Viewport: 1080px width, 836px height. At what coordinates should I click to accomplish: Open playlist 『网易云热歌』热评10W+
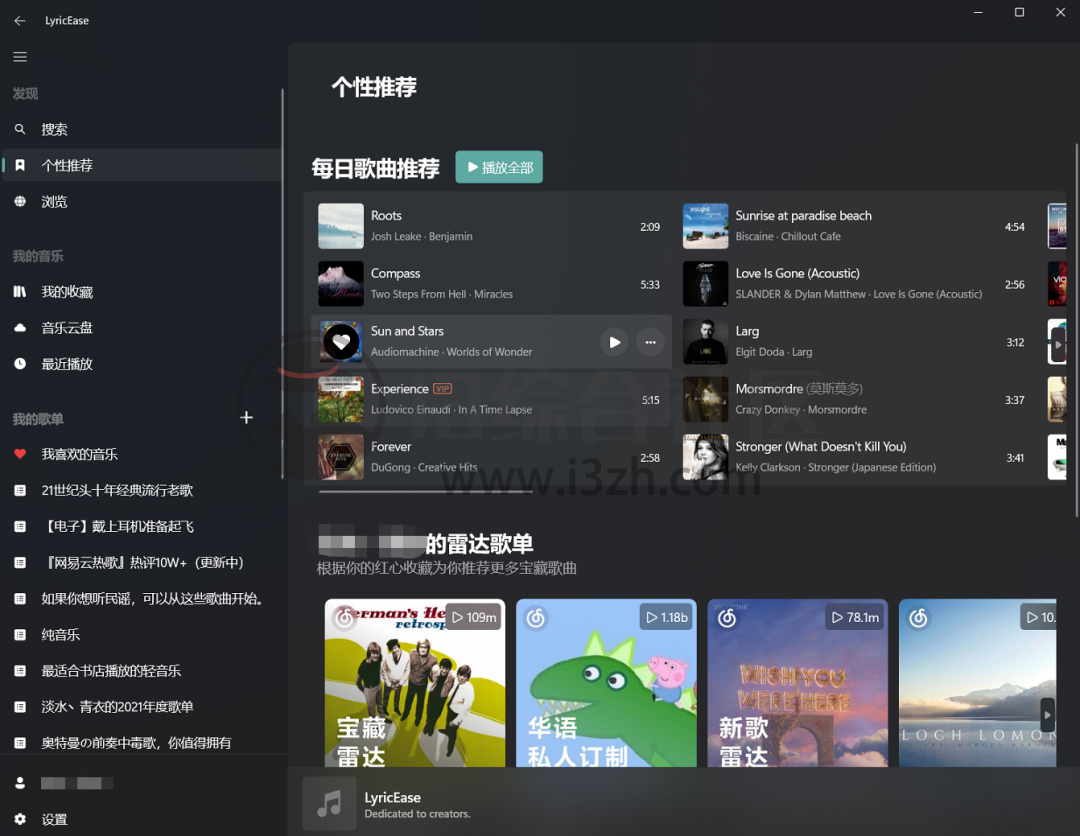click(142, 563)
